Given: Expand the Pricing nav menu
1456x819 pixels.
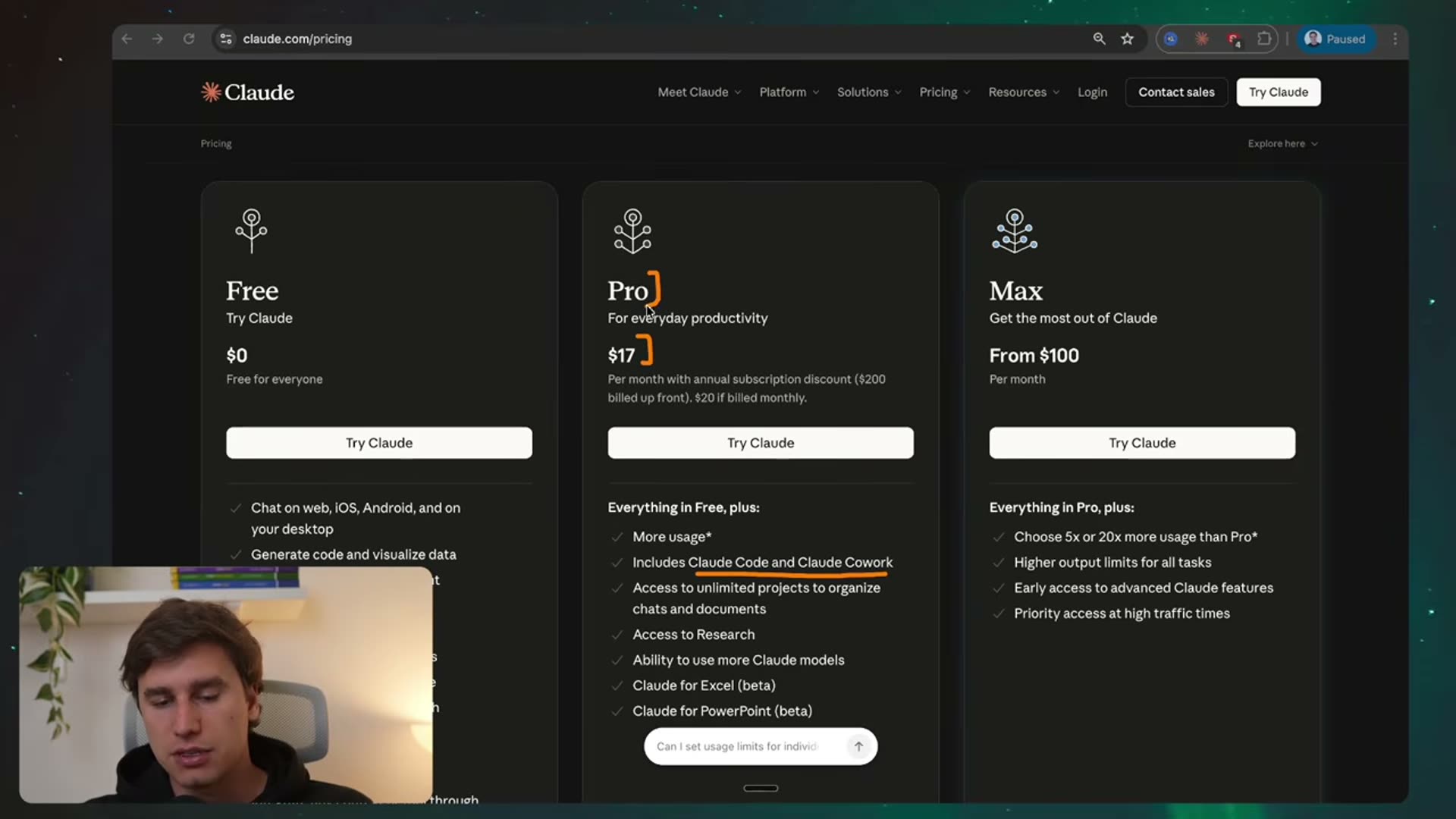Looking at the screenshot, I should (x=945, y=92).
